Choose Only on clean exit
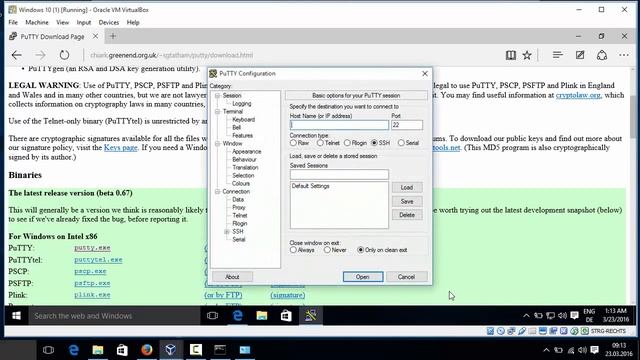 coord(361,250)
